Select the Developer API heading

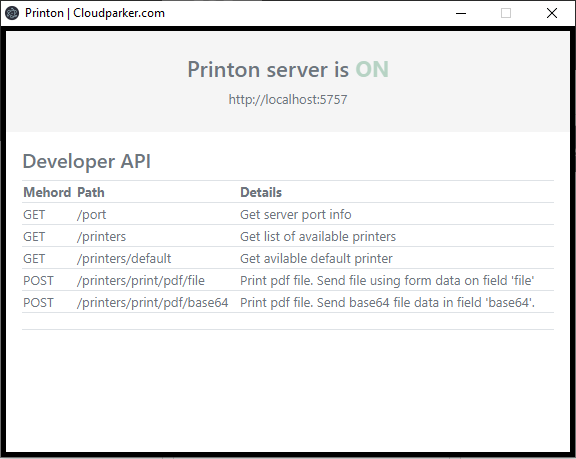(87, 161)
